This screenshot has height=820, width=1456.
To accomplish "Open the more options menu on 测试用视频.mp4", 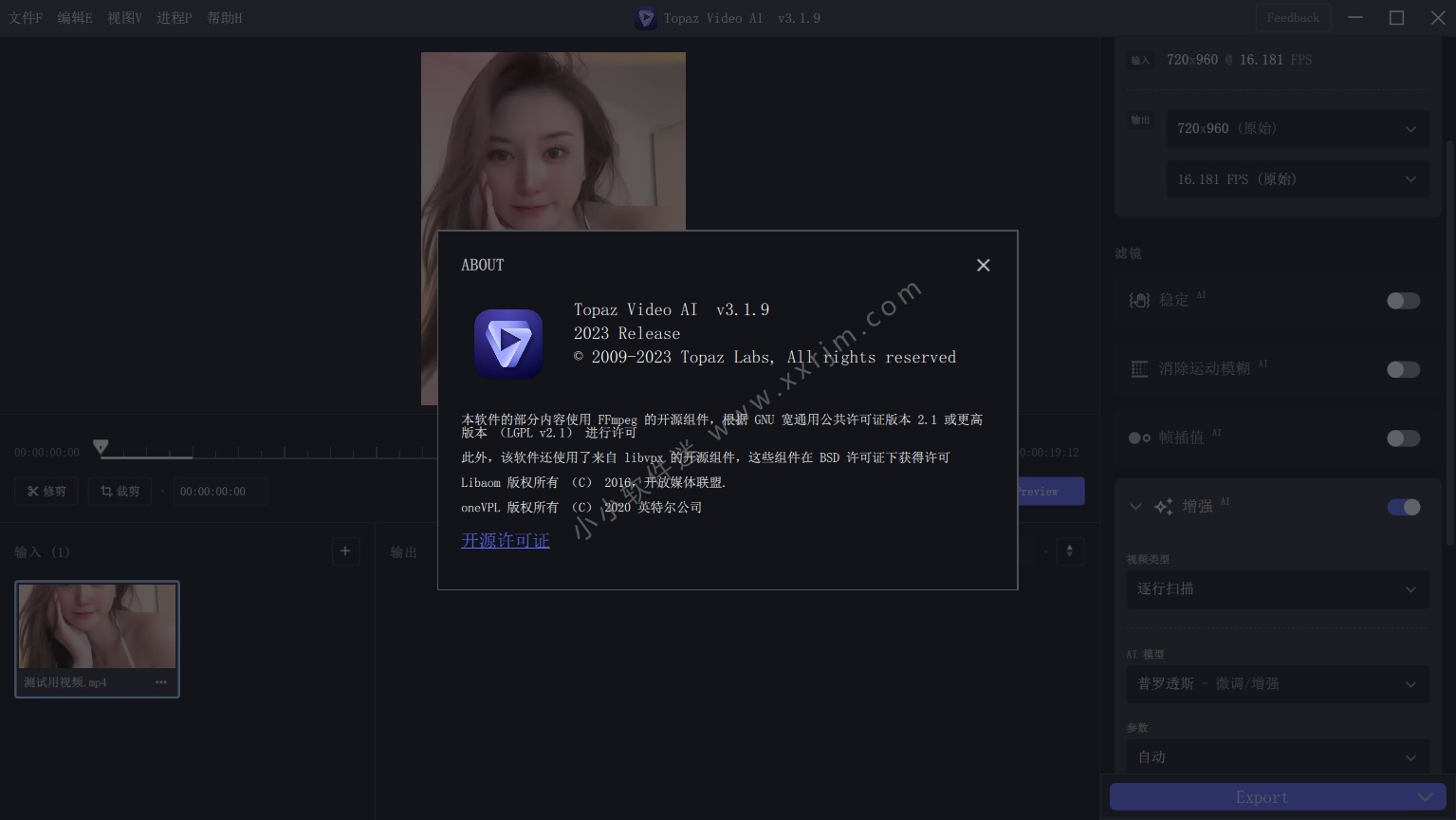I will [161, 682].
